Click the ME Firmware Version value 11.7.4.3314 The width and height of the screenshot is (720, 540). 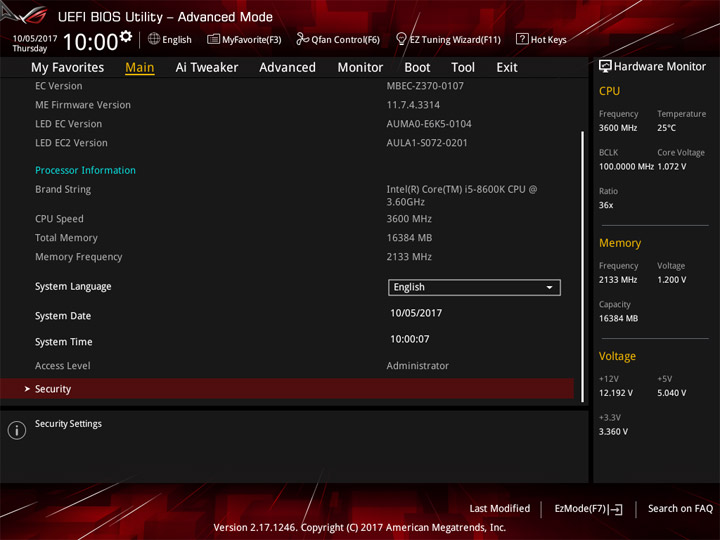click(x=413, y=105)
